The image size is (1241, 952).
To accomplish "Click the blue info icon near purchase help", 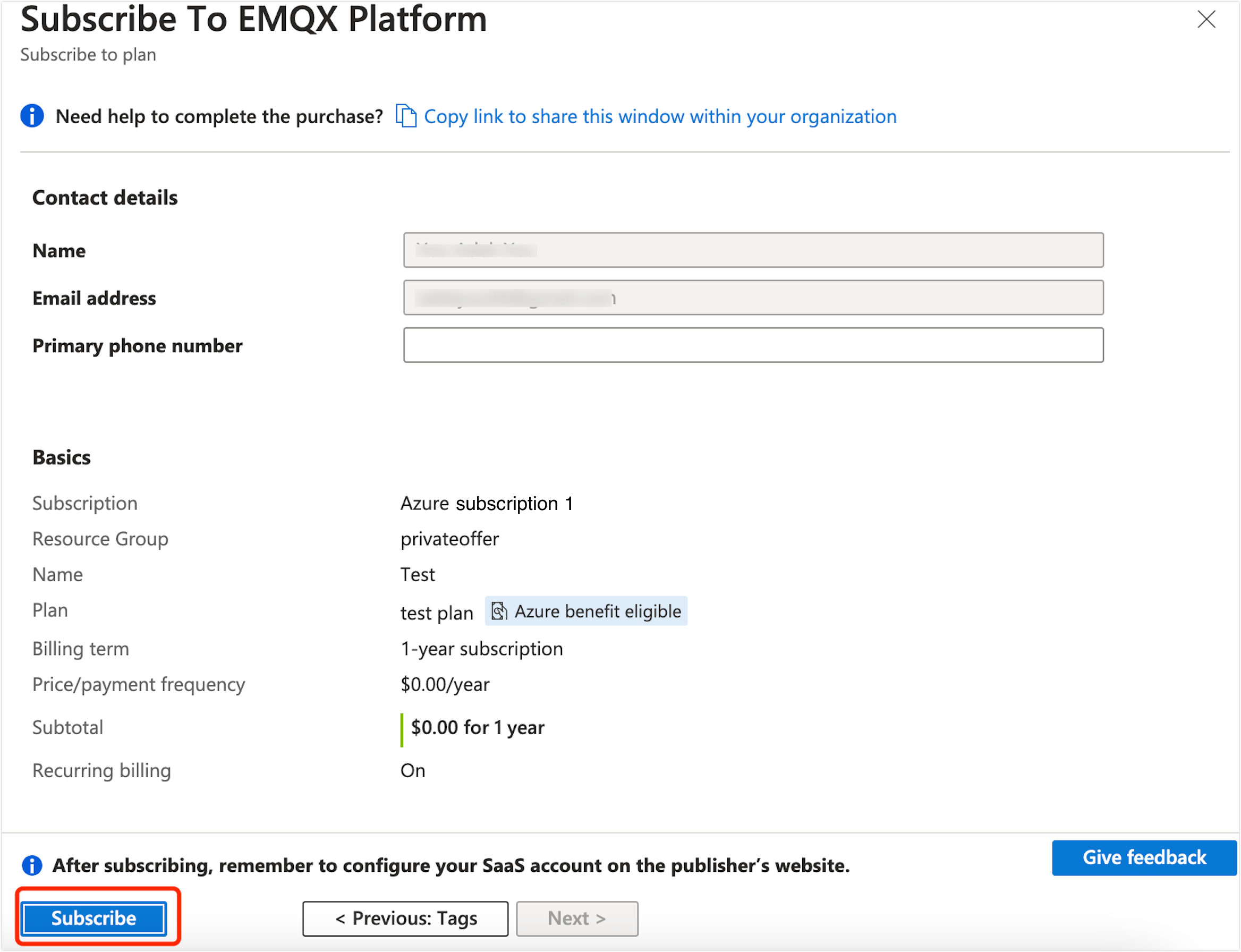I will (x=32, y=116).
